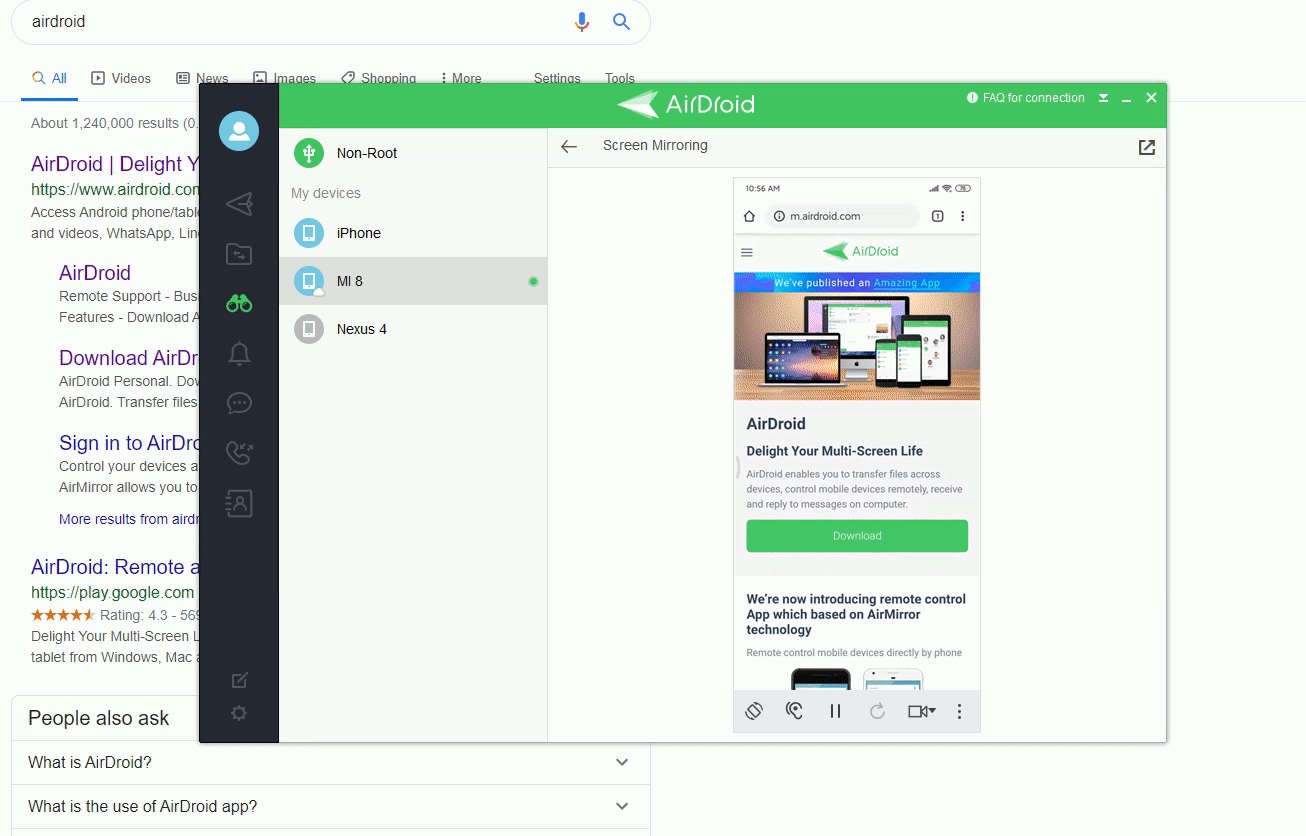This screenshot has height=836, width=1306.
Task: Click the 'Amazing App' link on phone banner
Action: [x=907, y=283]
